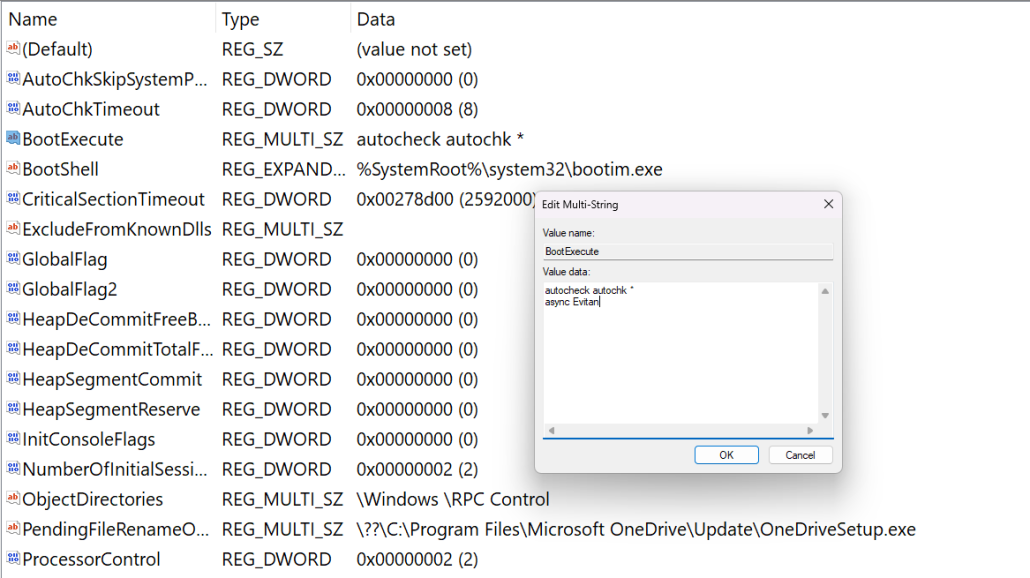Click the GlobalFlag2 DWORD icon
This screenshot has width=1030, height=578.
coord(13,288)
